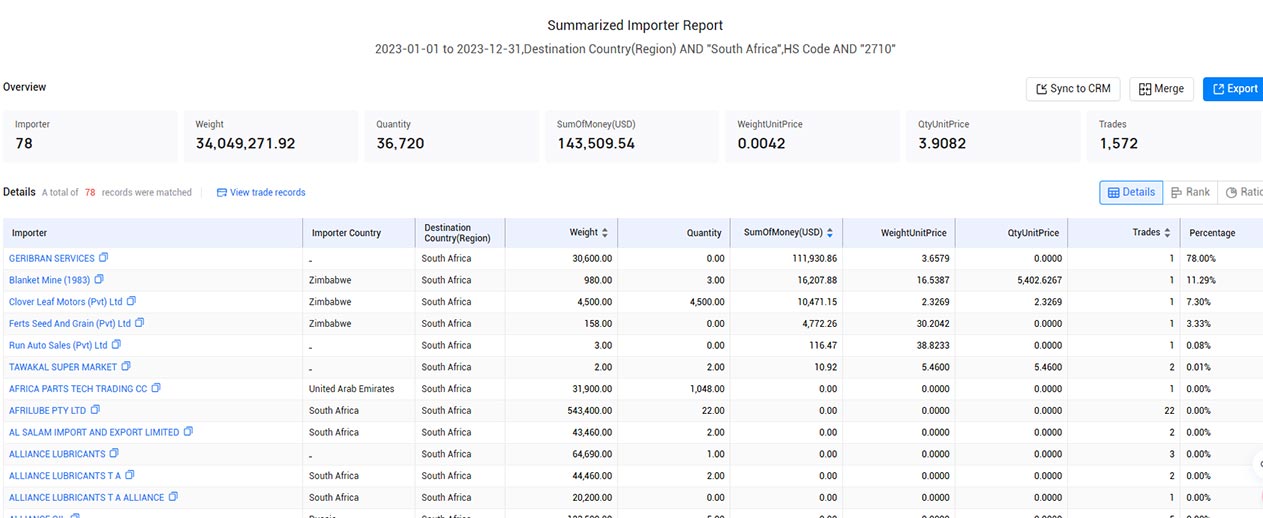The height and width of the screenshot is (518, 1263).
Task: Sort by SumOfMoney(USD) column arrows
Action: [x=830, y=233]
